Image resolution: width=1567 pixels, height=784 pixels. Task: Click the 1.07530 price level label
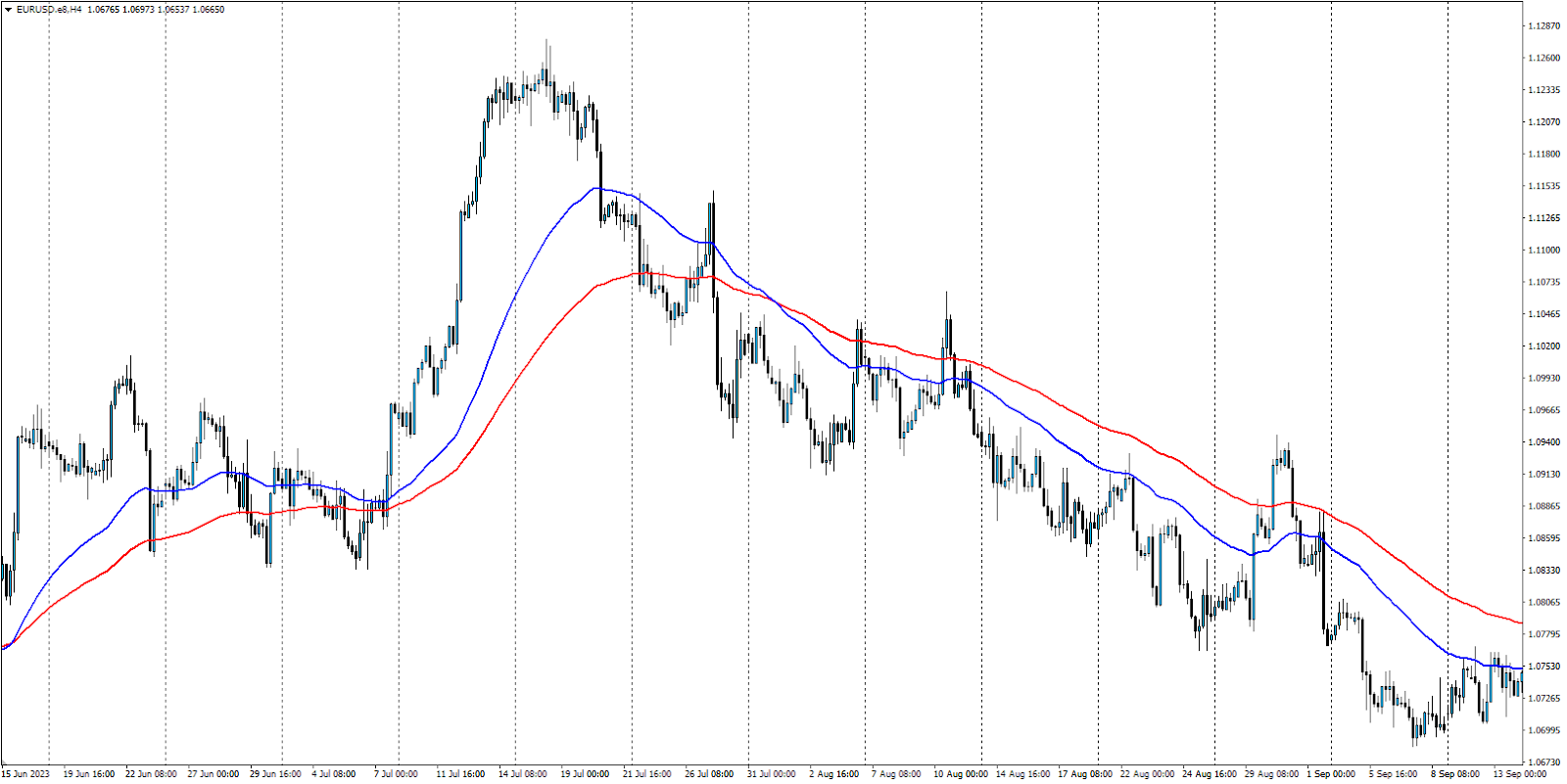click(1544, 667)
